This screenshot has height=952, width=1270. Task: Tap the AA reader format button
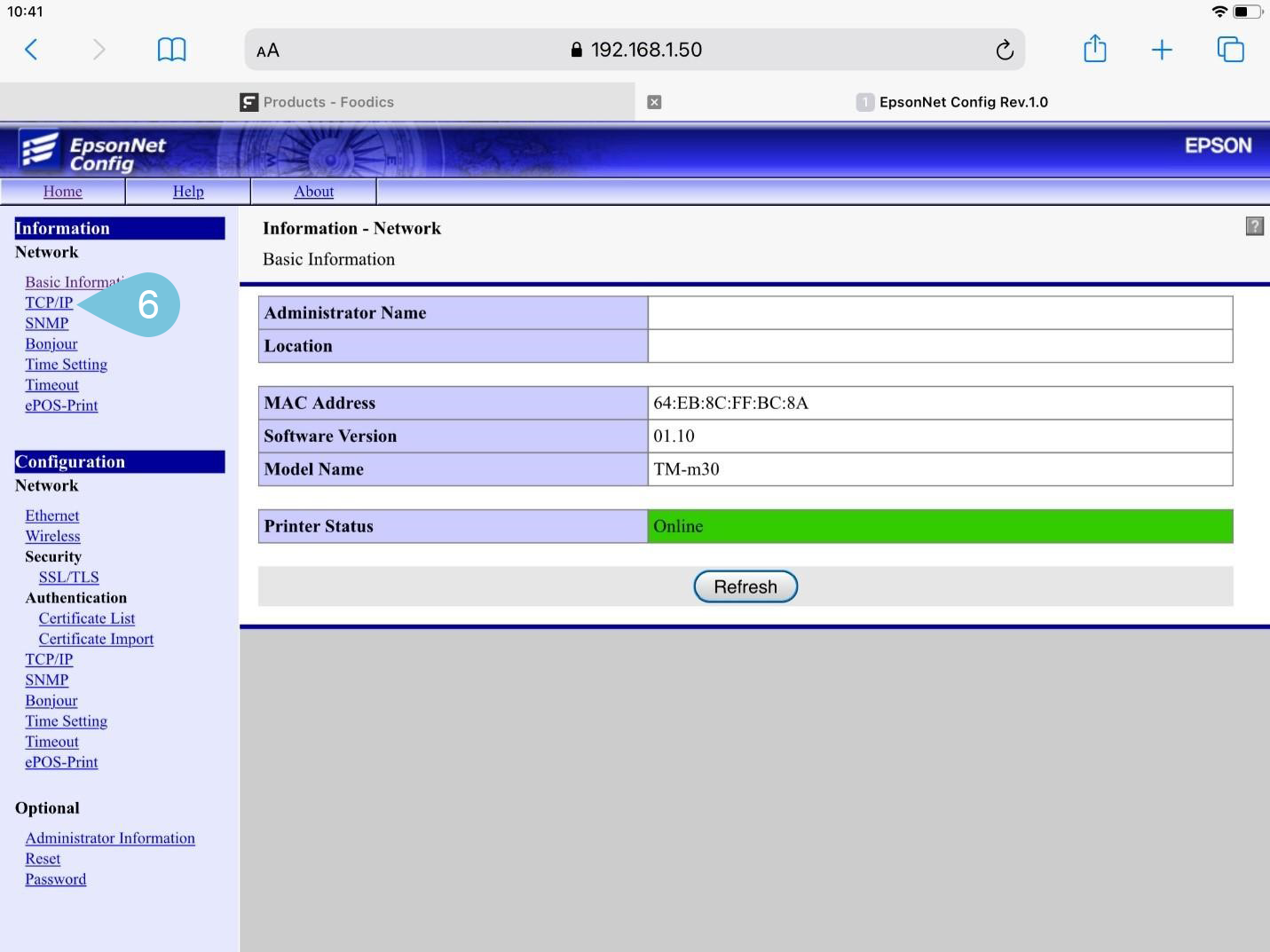pos(268,51)
